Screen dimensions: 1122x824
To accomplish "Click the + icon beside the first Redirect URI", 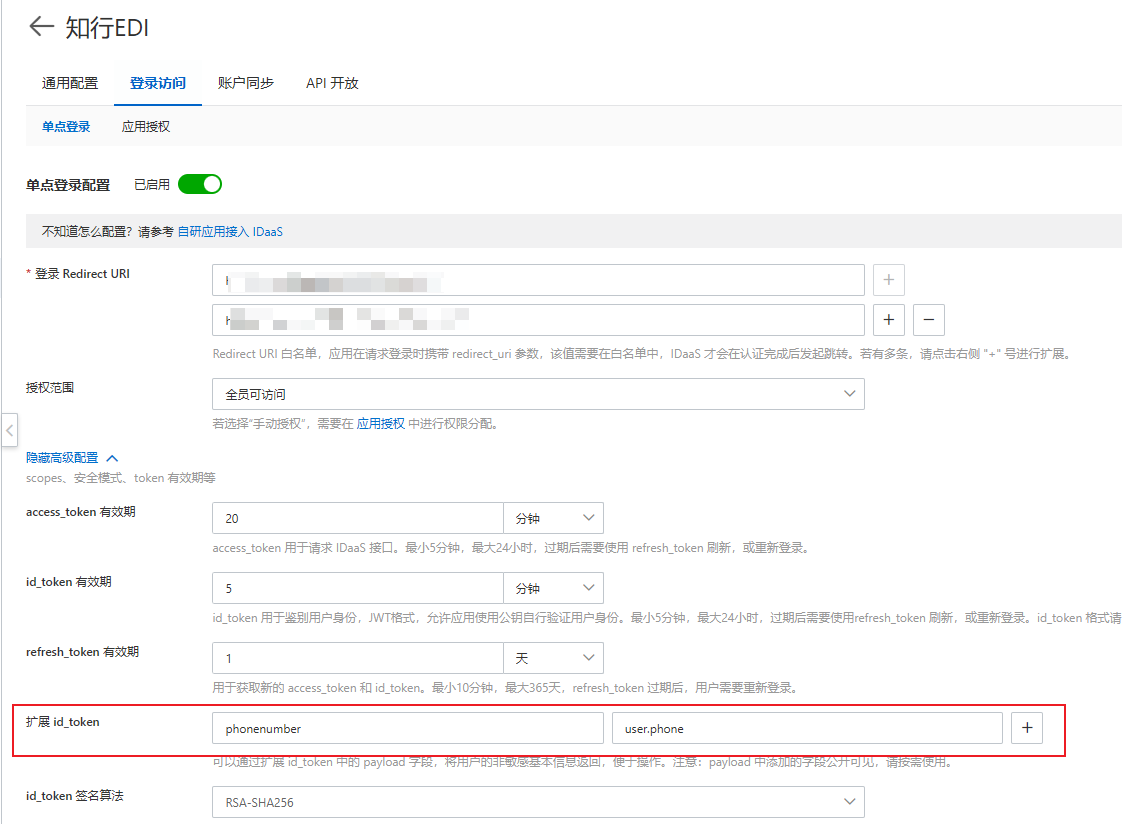I will tap(888, 279).
